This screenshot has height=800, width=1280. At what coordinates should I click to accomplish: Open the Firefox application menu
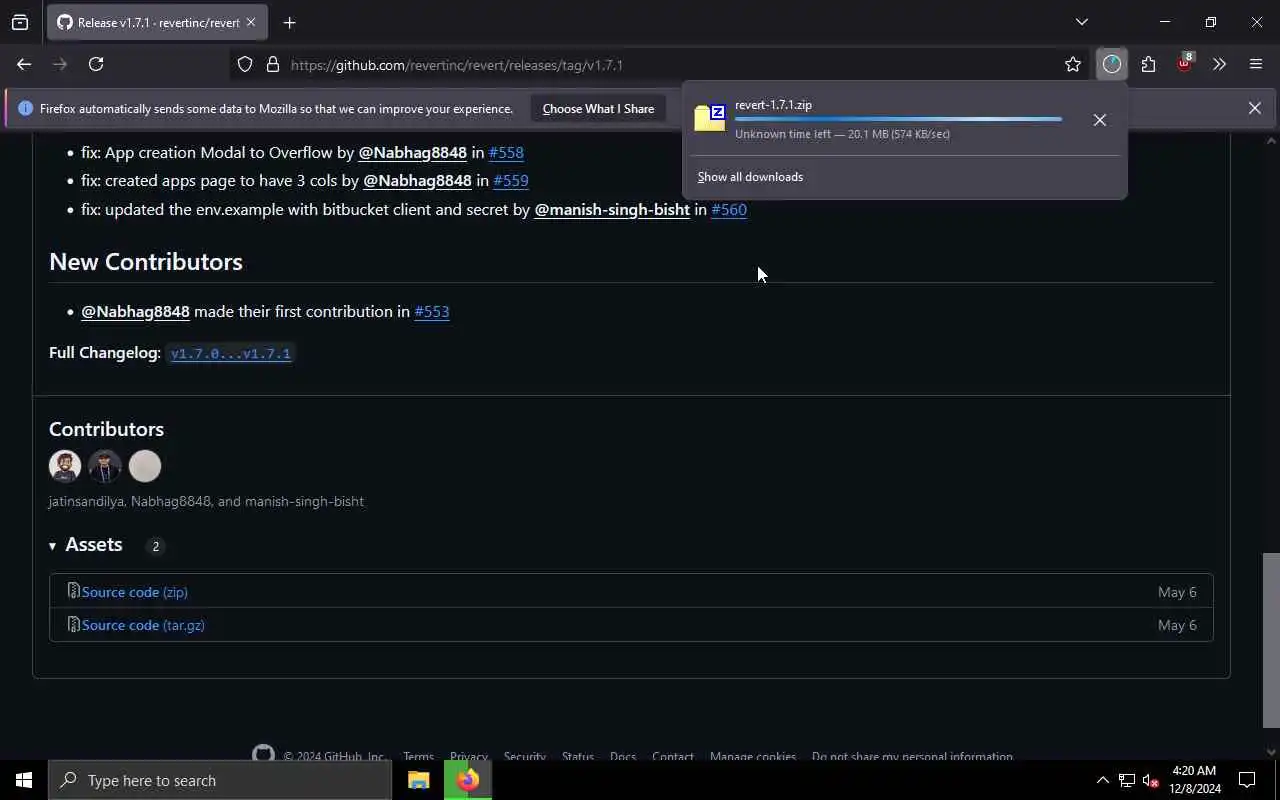pyautogui.click(x=1256, y=65)
